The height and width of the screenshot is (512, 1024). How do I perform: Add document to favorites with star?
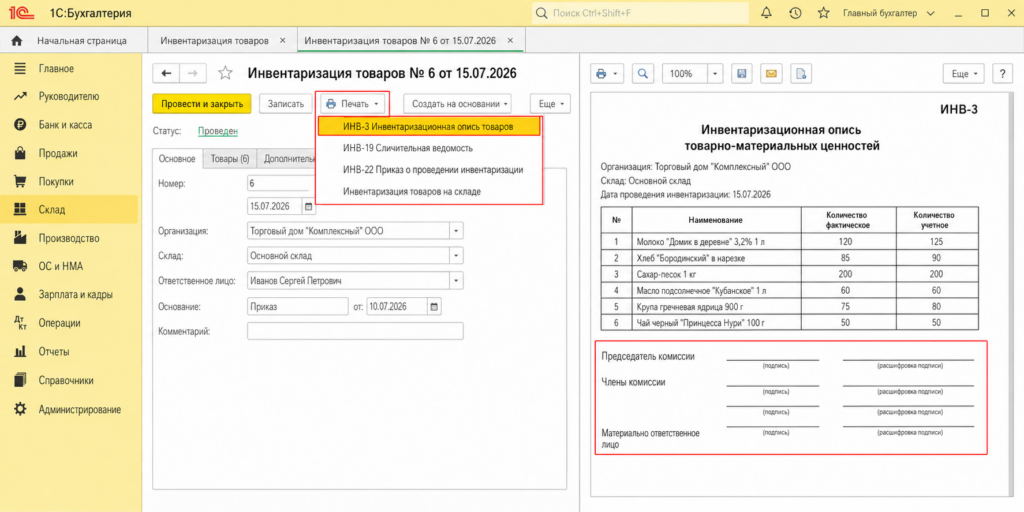[225, 73]
